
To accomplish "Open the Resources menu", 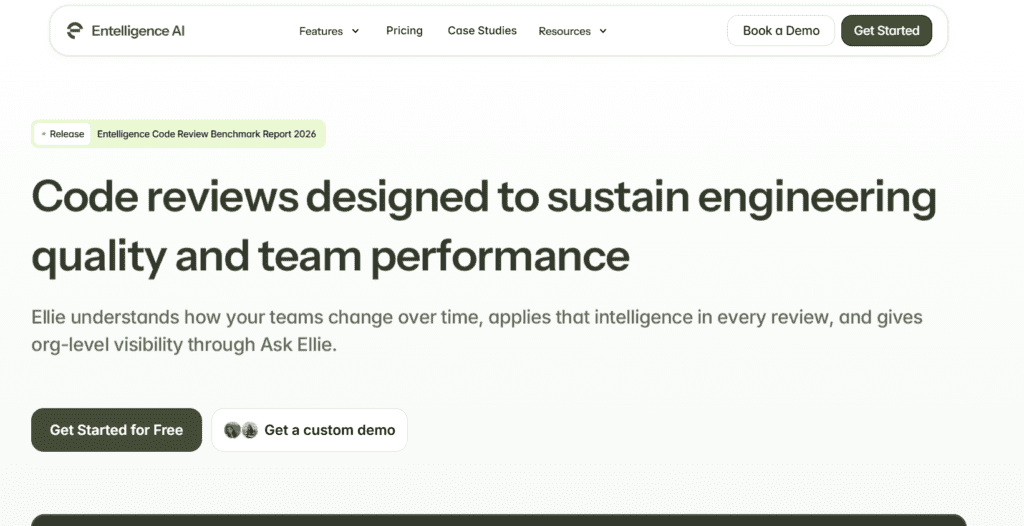I will [x=564, y=31].
